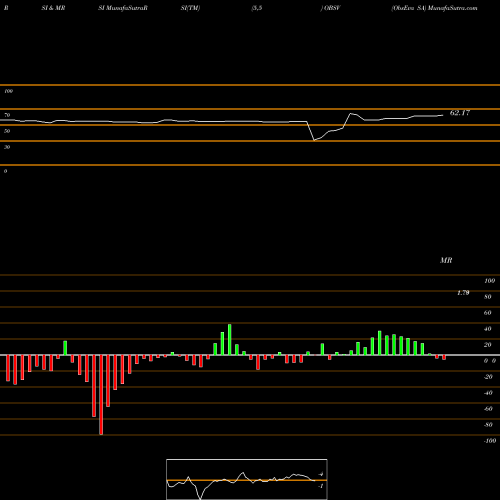Screen dimensions: 500x500
Task: Click the MR scale label -100
Action: tap(490, 441)
